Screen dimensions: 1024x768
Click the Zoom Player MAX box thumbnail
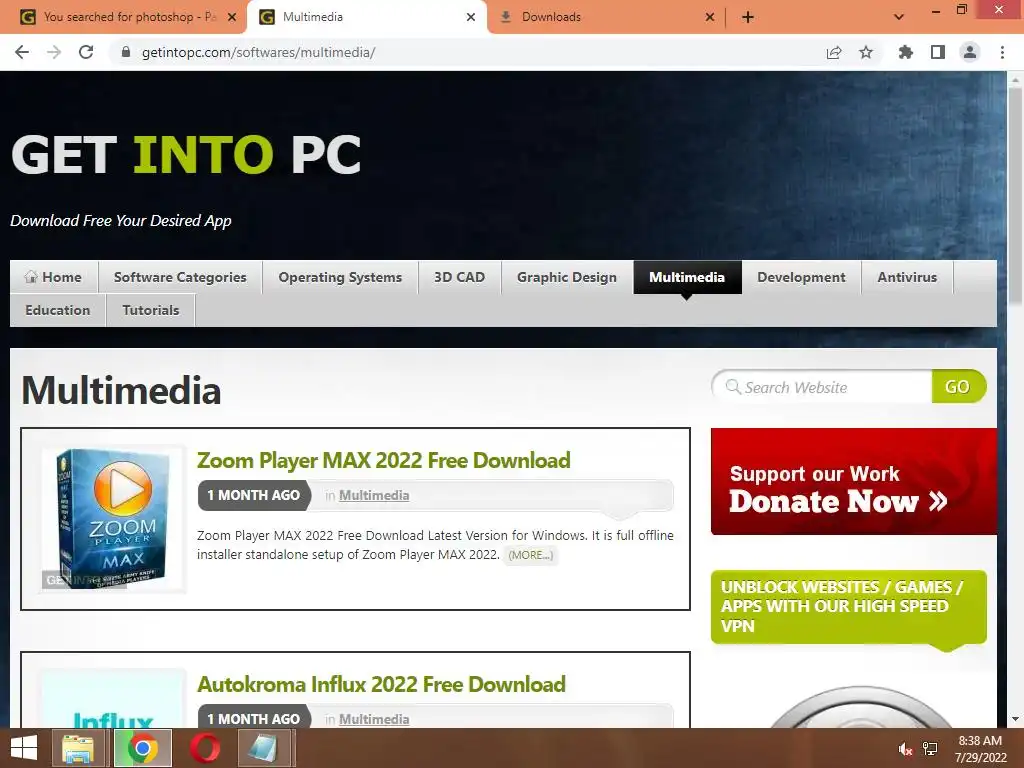point(114,520)
